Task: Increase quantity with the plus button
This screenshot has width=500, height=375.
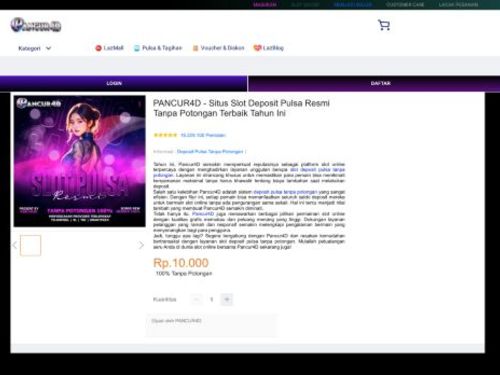Action: point(227,299)
